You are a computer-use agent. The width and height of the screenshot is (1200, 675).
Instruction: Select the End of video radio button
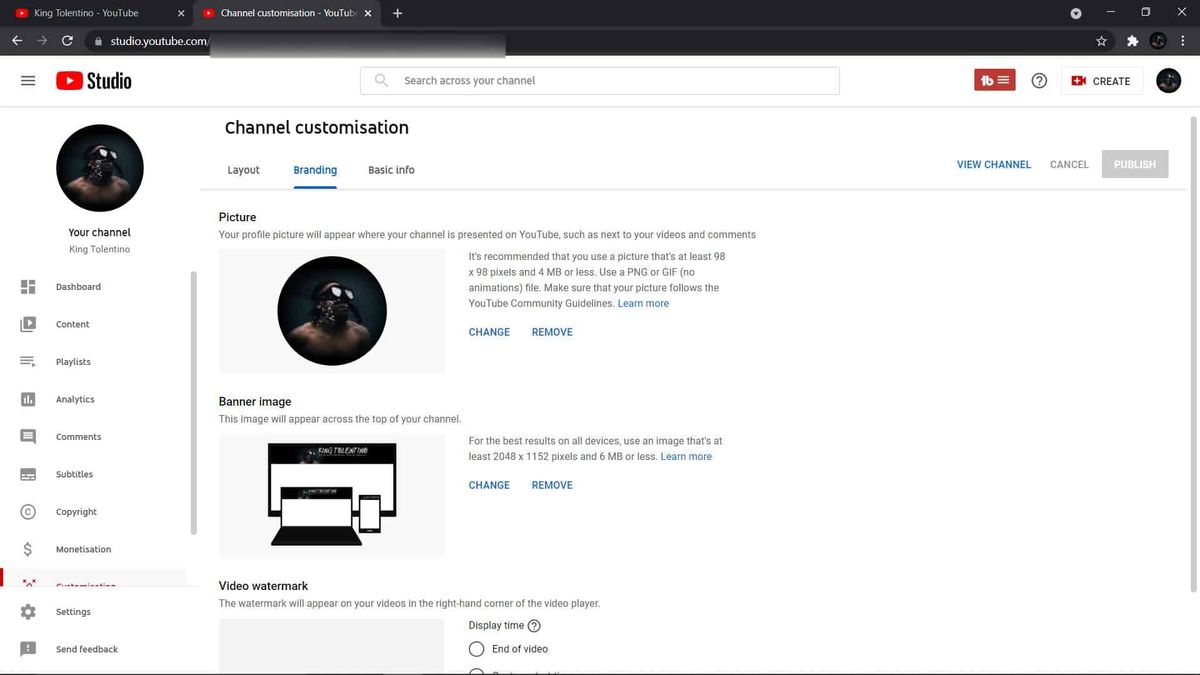(x=476, y=649)
